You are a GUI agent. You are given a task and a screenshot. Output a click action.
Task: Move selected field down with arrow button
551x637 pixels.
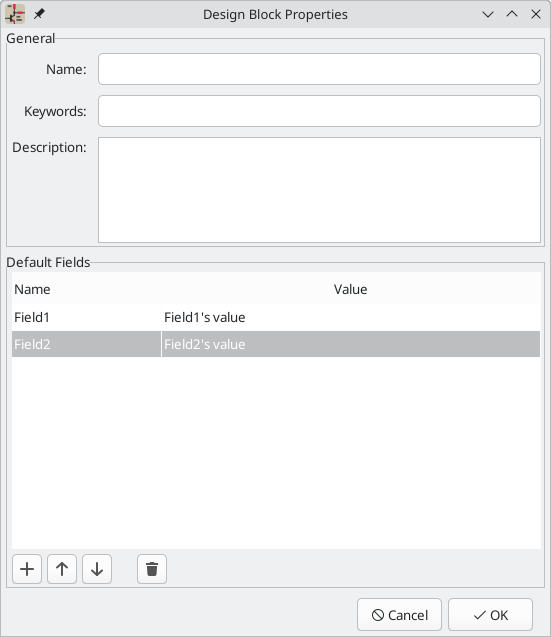click(97, 569)
